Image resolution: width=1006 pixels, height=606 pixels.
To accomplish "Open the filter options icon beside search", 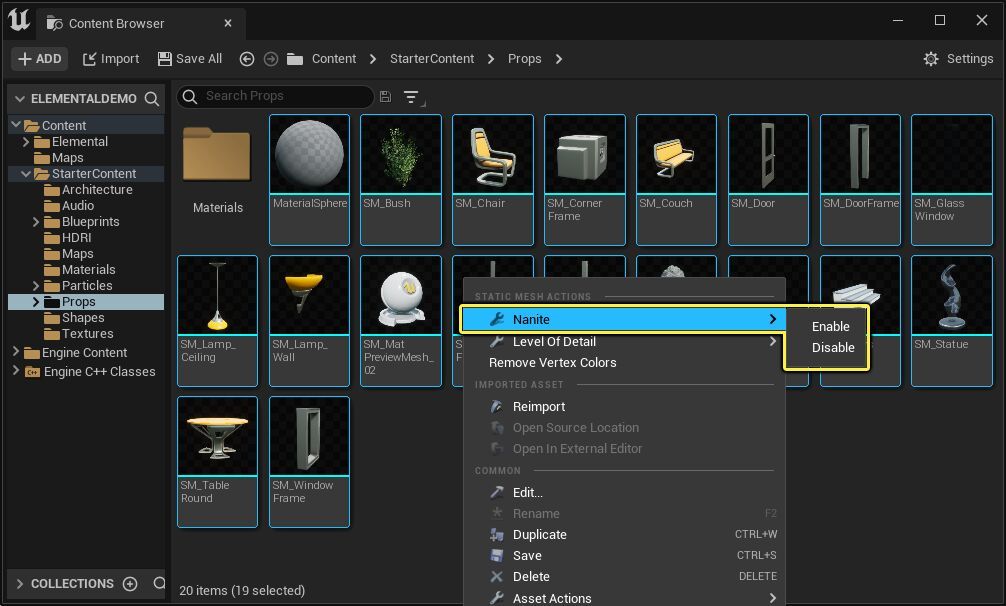I will click(413, 97).
